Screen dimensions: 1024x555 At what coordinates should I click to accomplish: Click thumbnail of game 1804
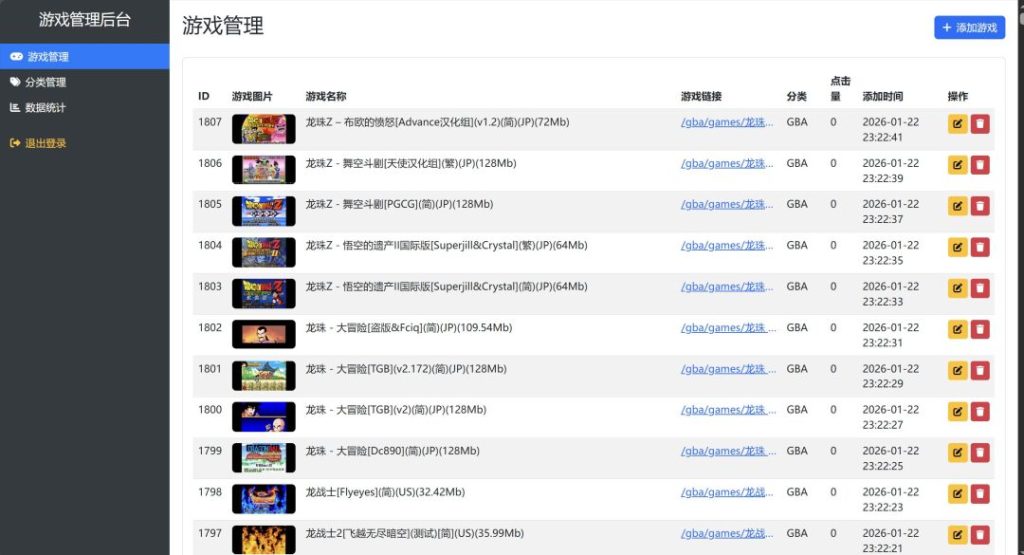[264, 253]
